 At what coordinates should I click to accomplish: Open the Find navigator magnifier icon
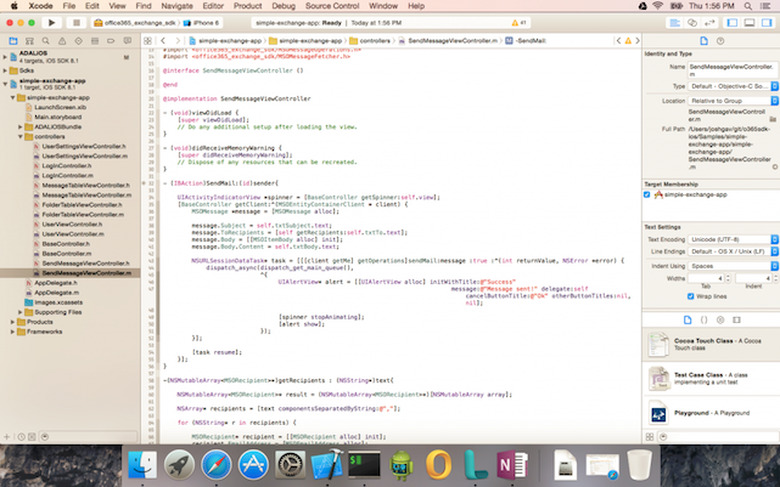pyautogui.click(x=46, y=41)
